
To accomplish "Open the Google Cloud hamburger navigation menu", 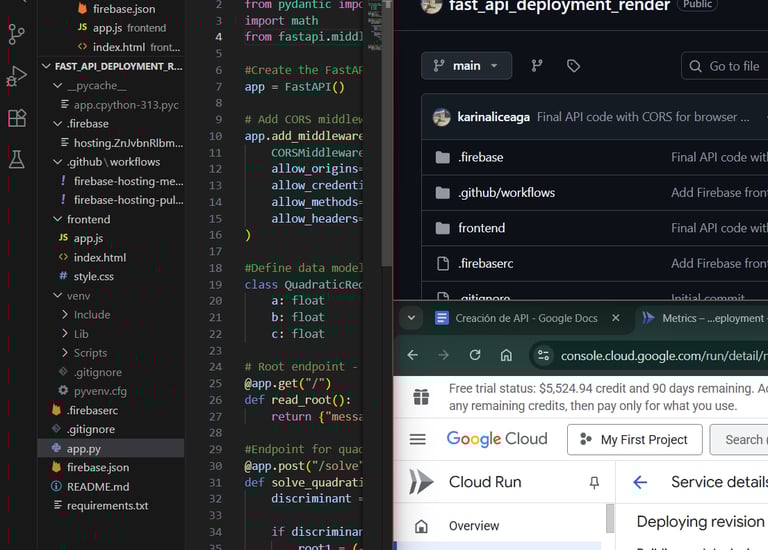I will (x=418, y=439).
